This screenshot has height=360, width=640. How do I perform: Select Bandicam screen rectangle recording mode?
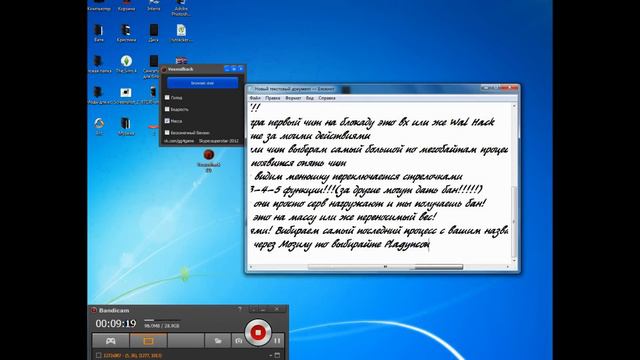148,340
